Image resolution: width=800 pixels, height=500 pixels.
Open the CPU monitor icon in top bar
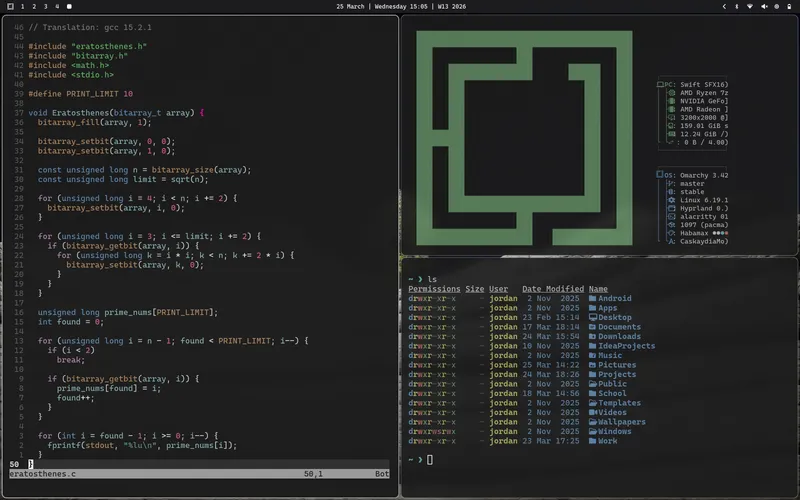(777, 7)
